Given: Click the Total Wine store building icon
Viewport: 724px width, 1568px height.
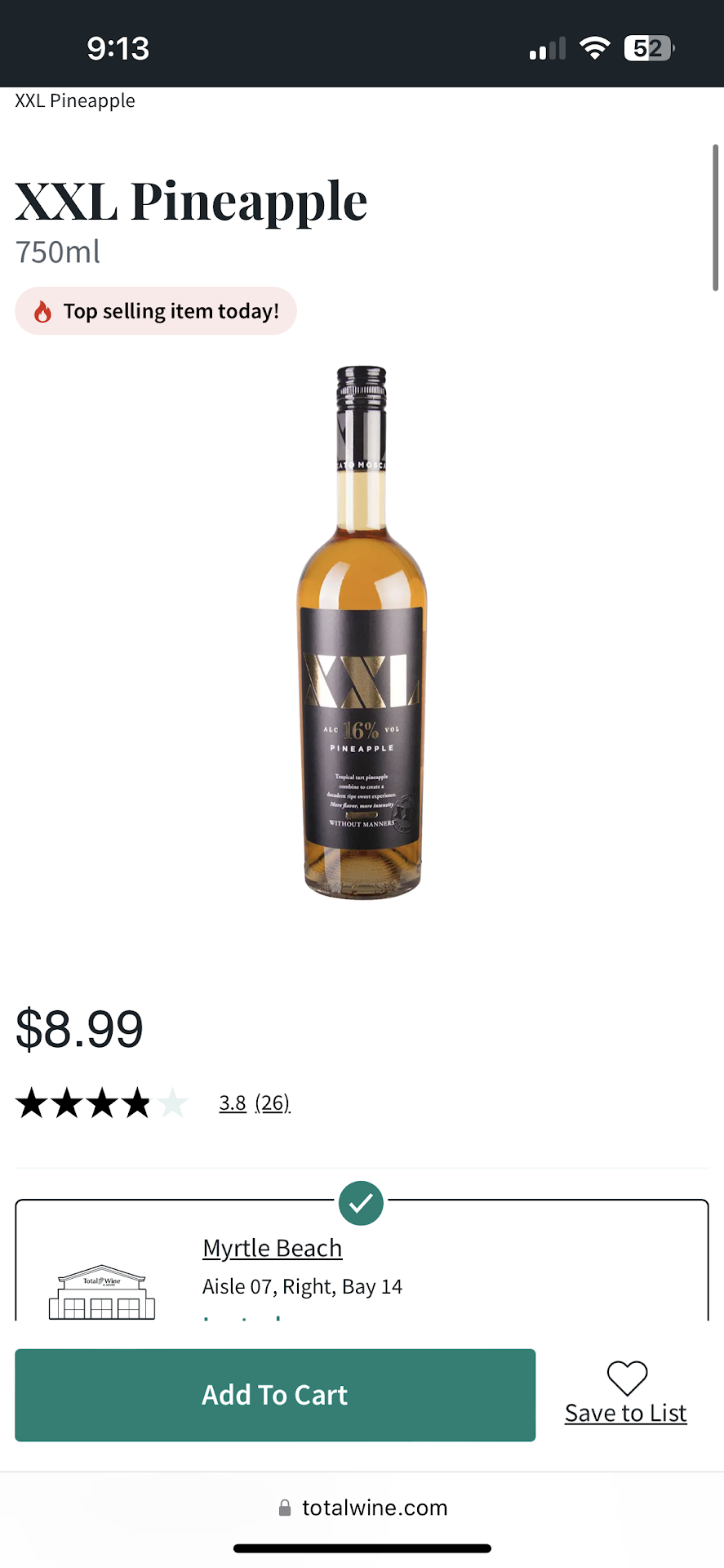Looking at the screenshot, I should click(x=102, y=1292).
